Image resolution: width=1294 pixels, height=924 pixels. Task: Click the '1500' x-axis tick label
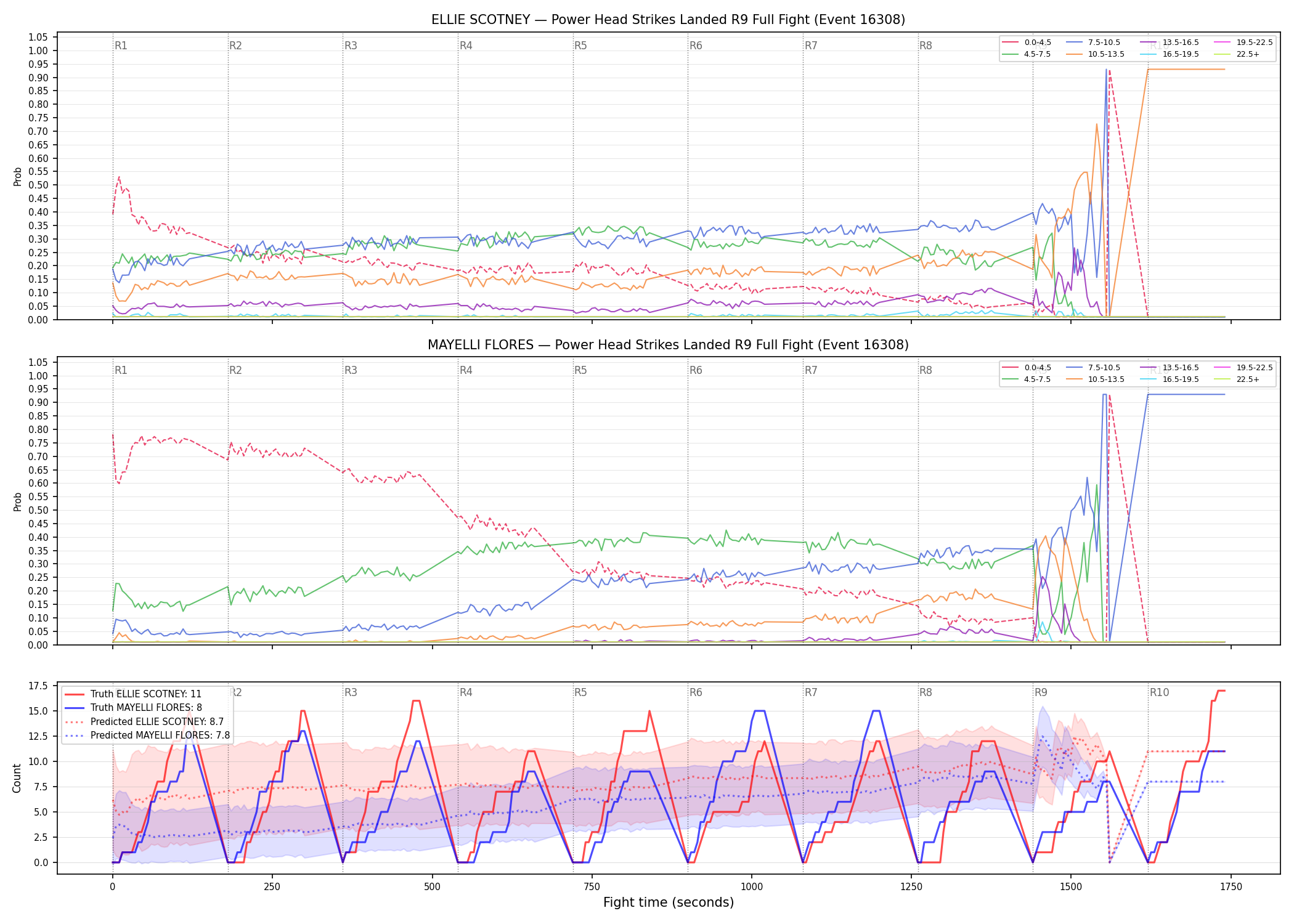pos(1071,887)
